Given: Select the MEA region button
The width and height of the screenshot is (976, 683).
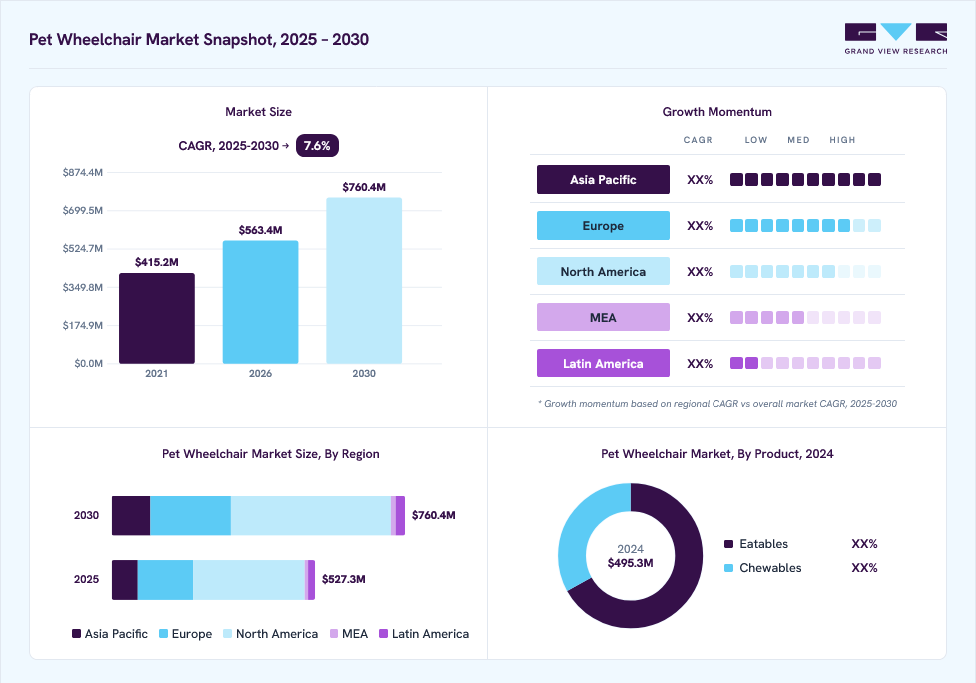Looking at the screenshot, I should tap(603, 318).
